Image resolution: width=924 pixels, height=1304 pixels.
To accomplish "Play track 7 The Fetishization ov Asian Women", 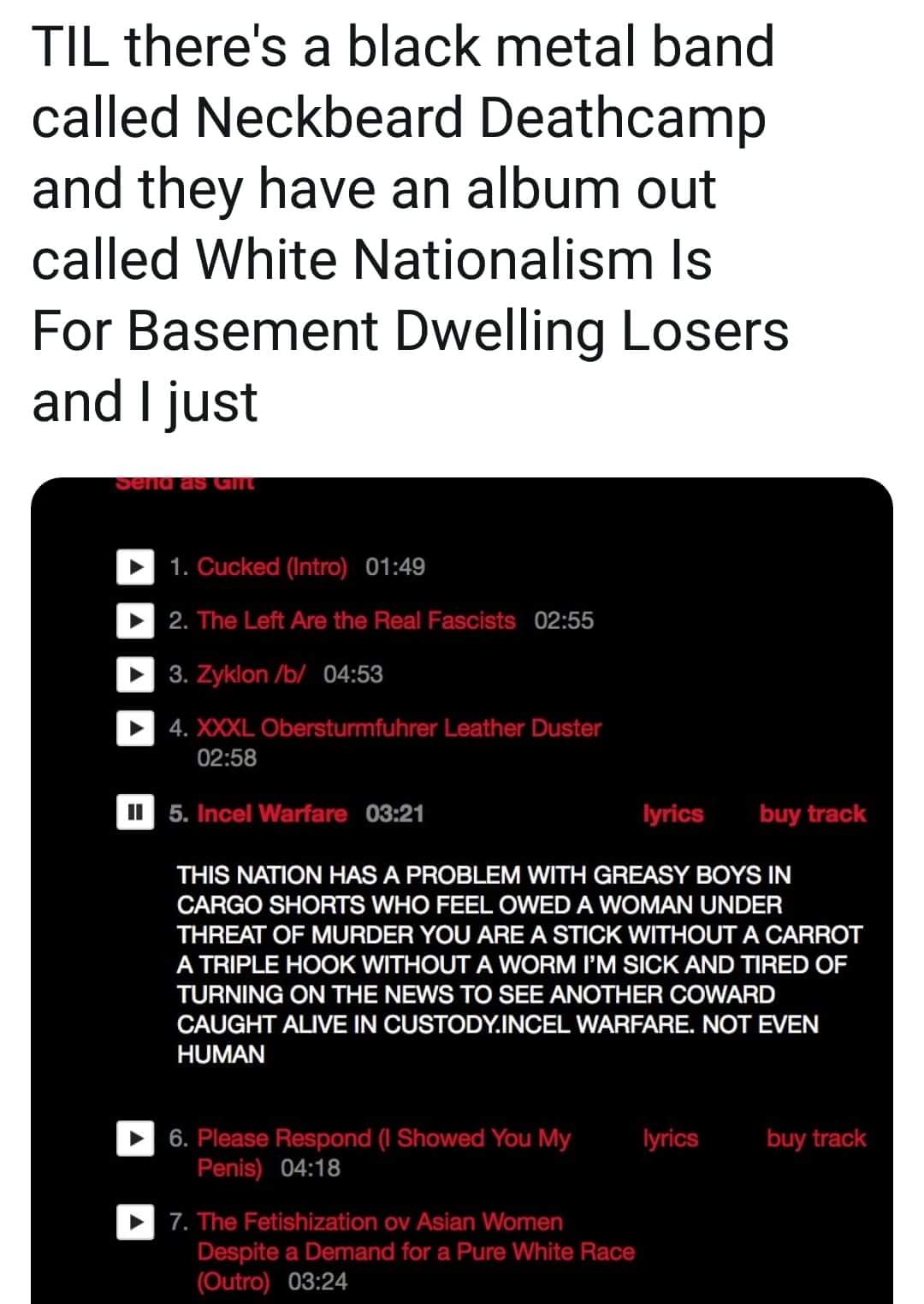I will [x=134, y=1222].
